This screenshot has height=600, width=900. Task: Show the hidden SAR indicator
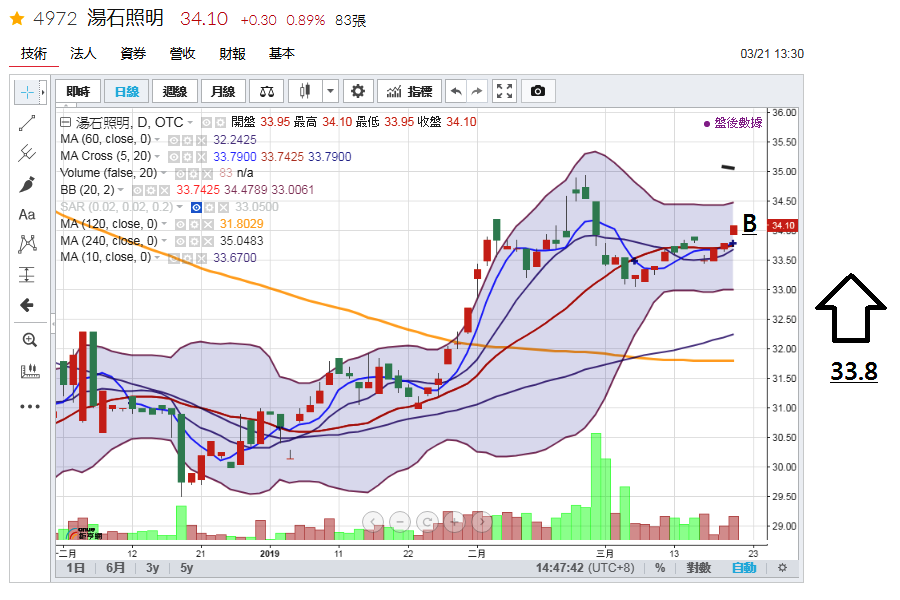point(196,207)
